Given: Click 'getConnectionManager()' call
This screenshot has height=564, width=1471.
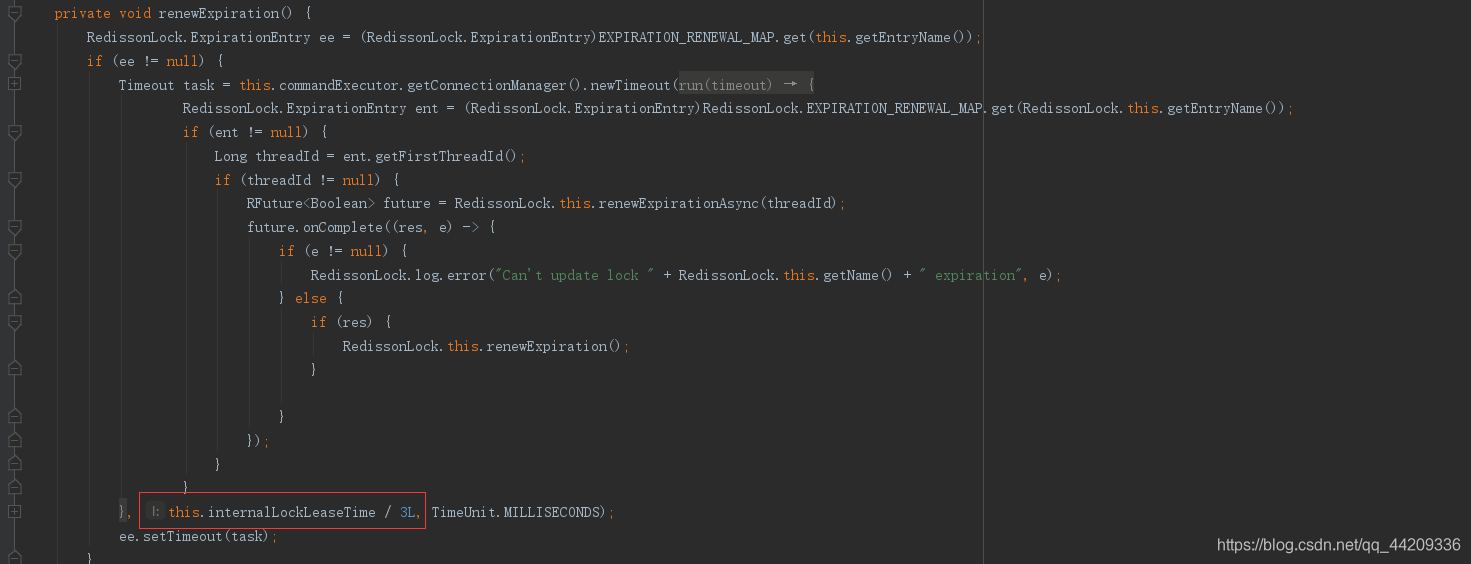Looking at the screenshot, I should (494, 85).
